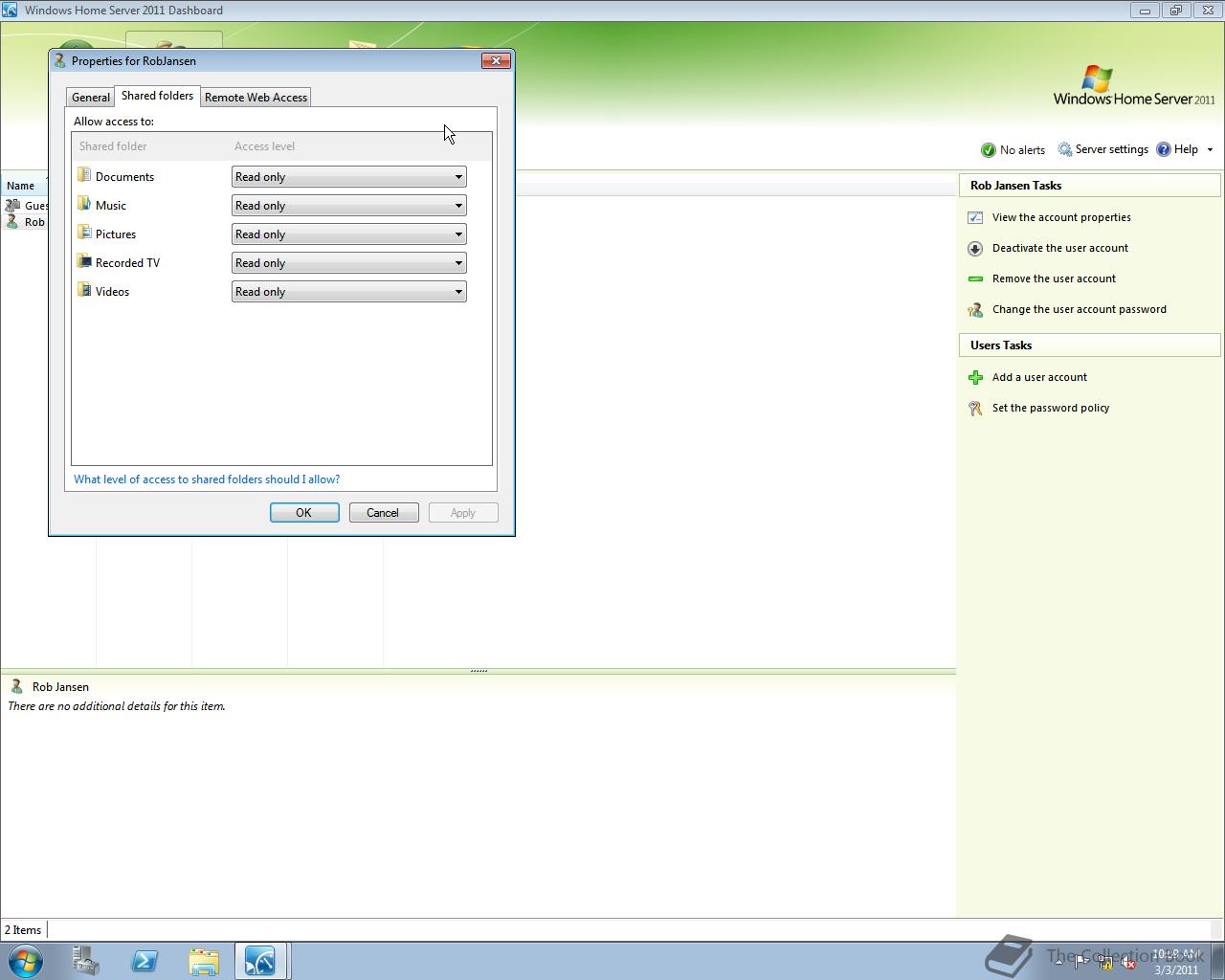
Task: Click the Documents folder icon
Action: [x=84, y=176]
